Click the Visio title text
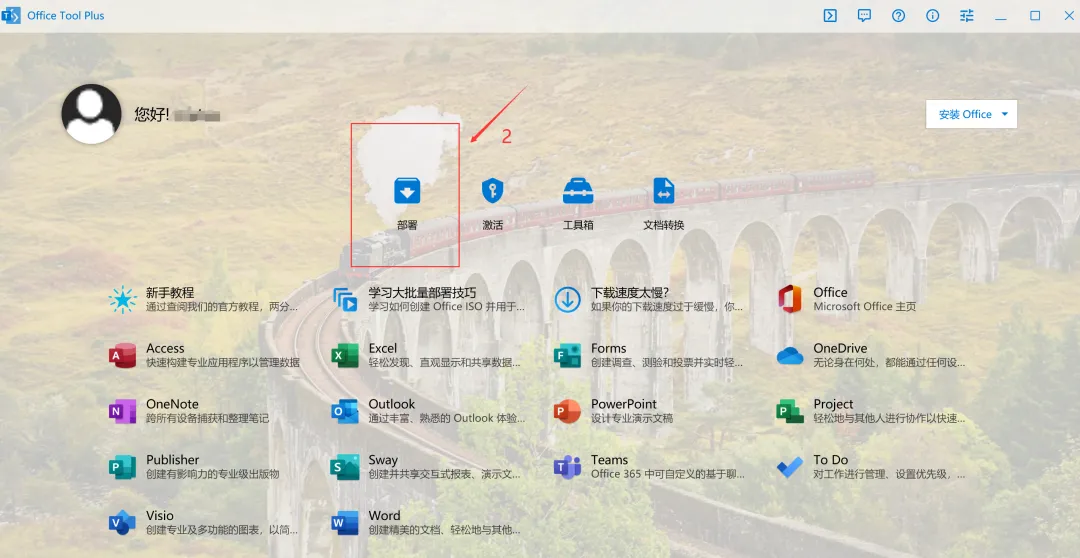Image resolution: width=1080 pixels, height=558 pixels. click(x=160, y=515)
